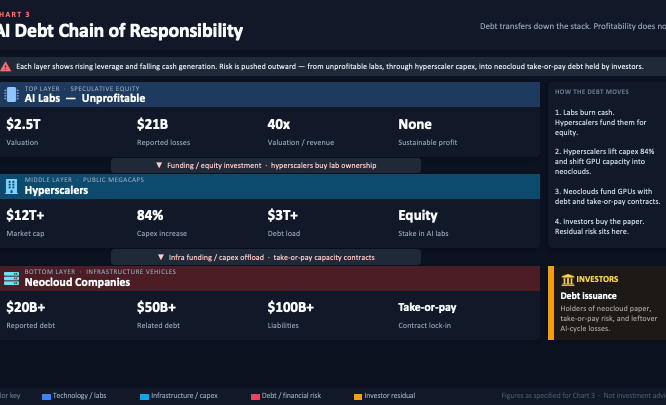Click the AI Labs chip icon
Viewport: 666px width, 405px height.
[x=11, y=94]
